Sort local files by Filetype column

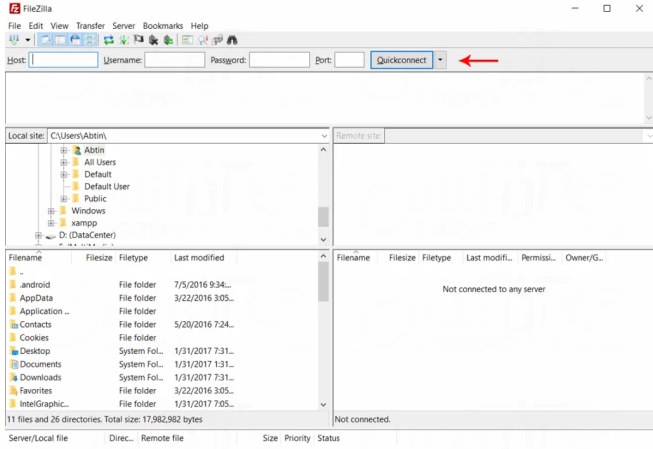(133, 258)
